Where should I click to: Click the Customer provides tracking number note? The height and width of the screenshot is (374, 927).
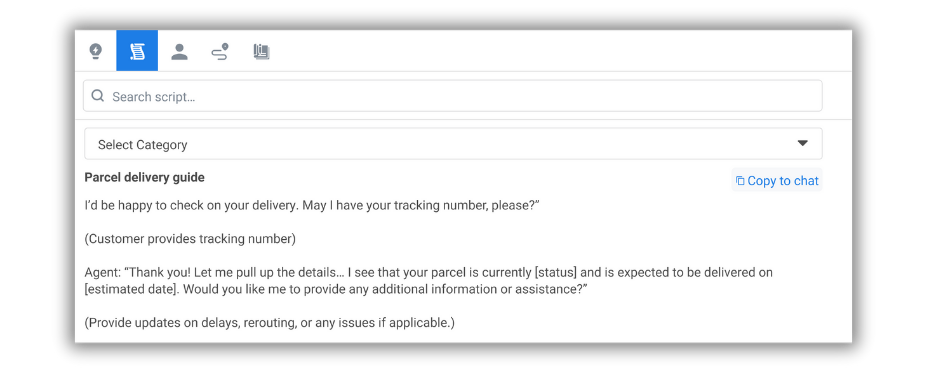190,239
